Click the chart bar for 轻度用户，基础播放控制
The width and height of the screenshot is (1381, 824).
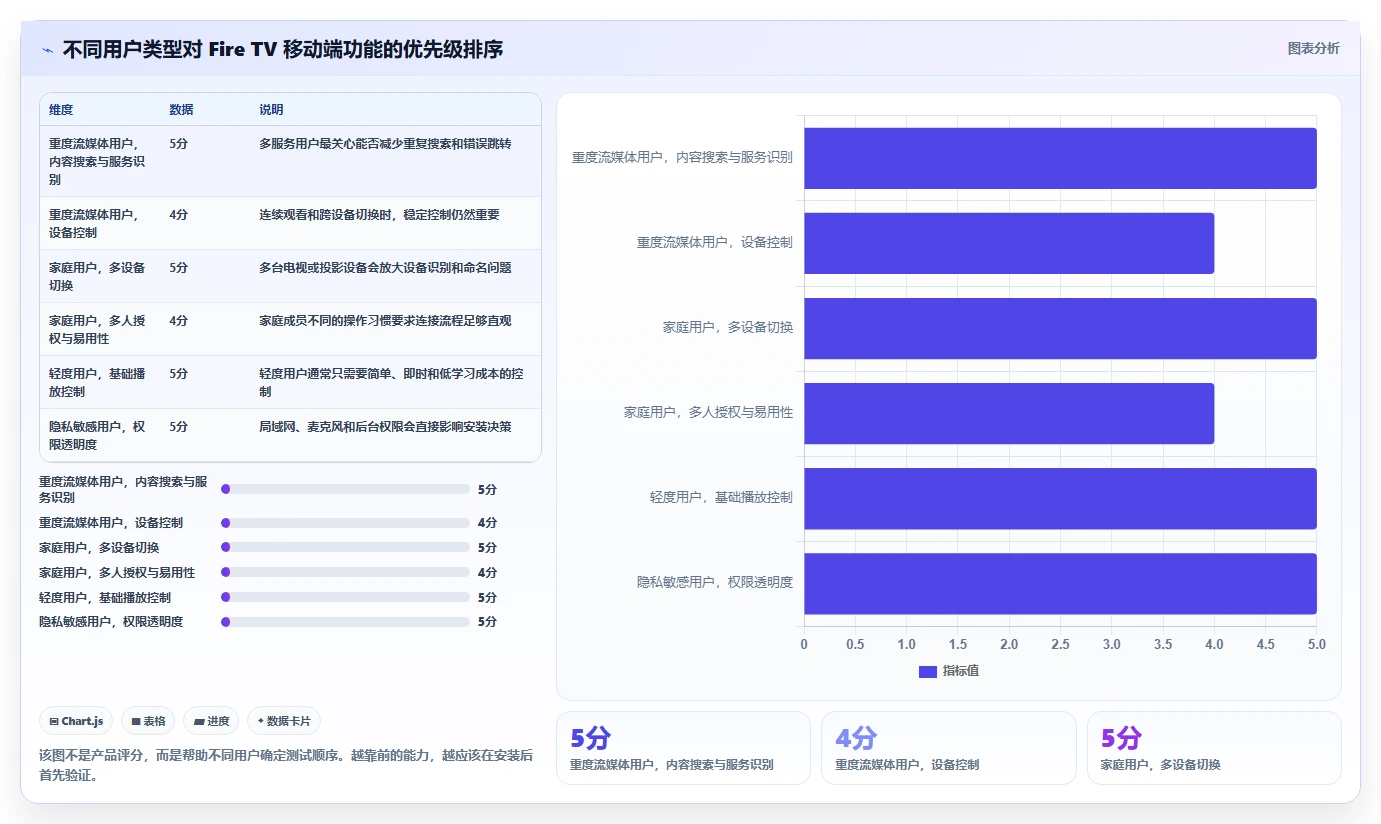(x=1060, y=498)
